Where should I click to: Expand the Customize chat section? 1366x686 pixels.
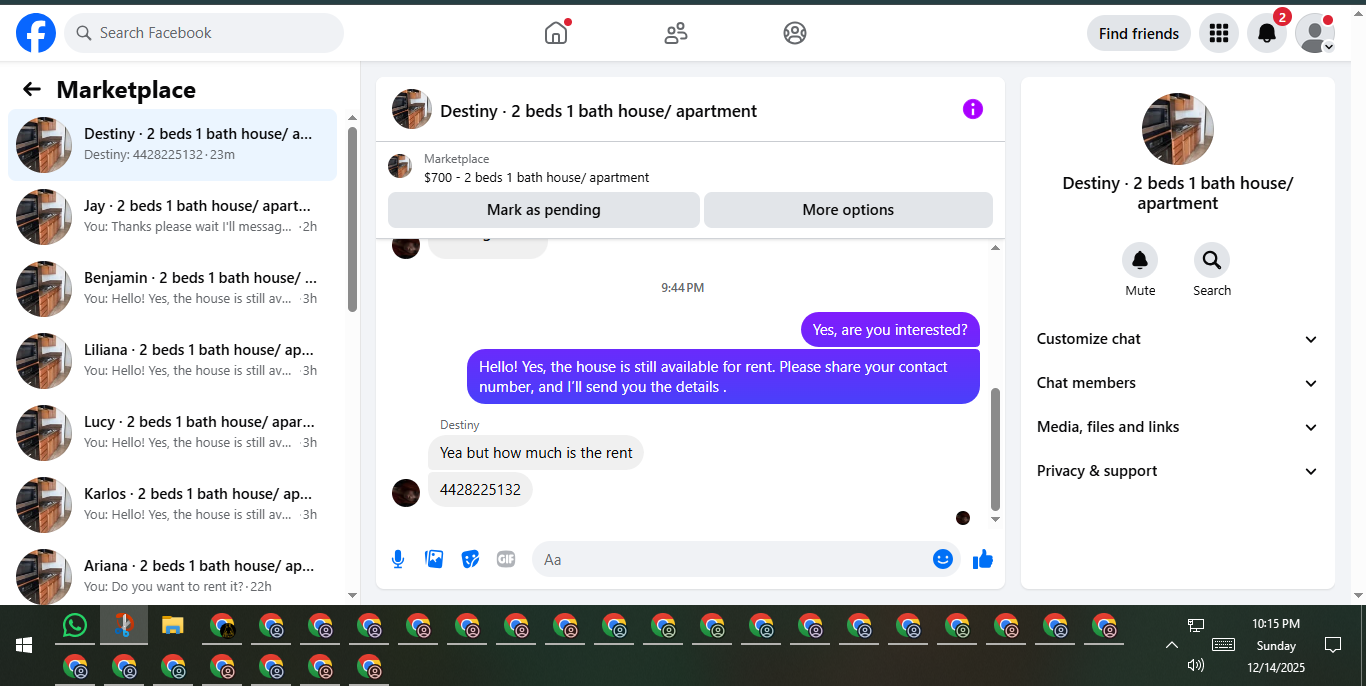[x=1178, y=339]
